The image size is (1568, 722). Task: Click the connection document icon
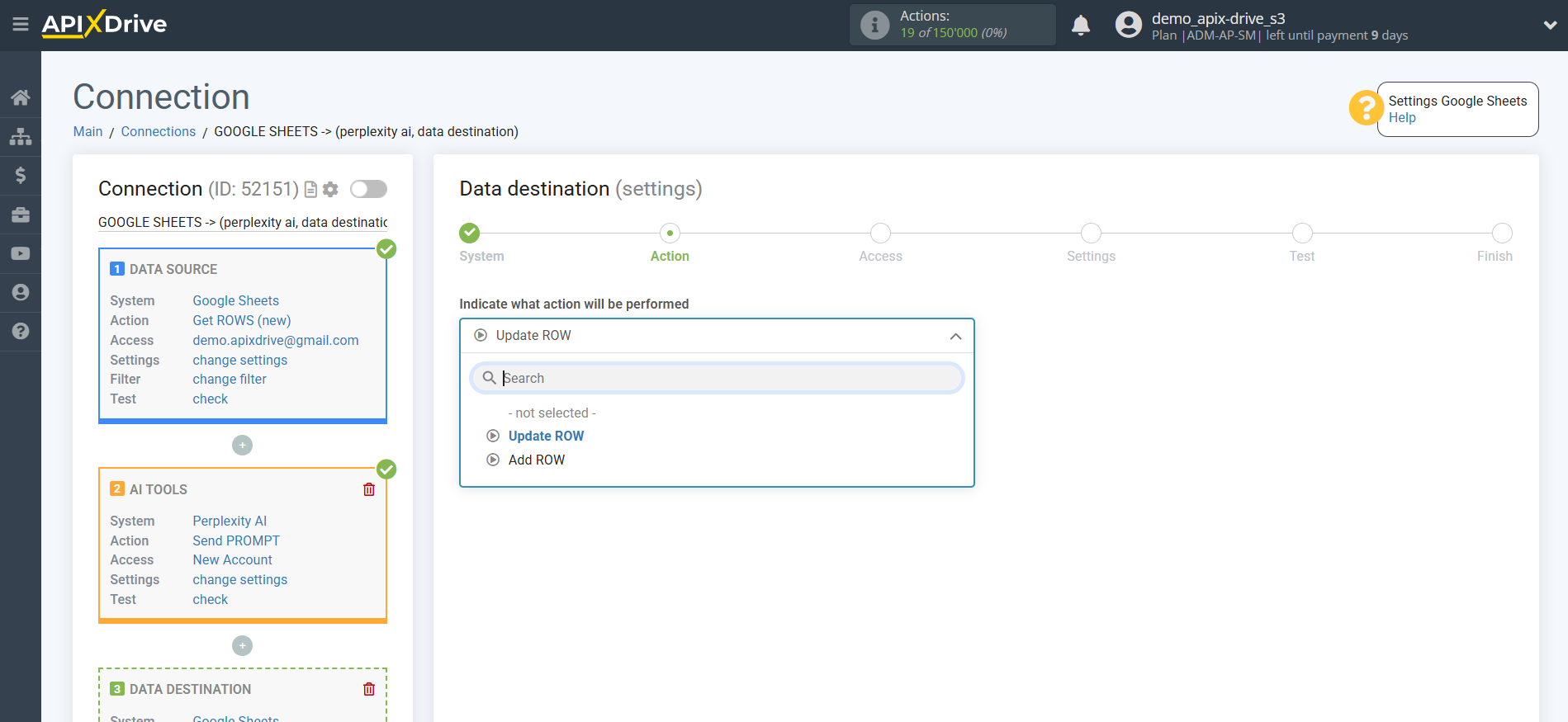(x=310, y=190)
